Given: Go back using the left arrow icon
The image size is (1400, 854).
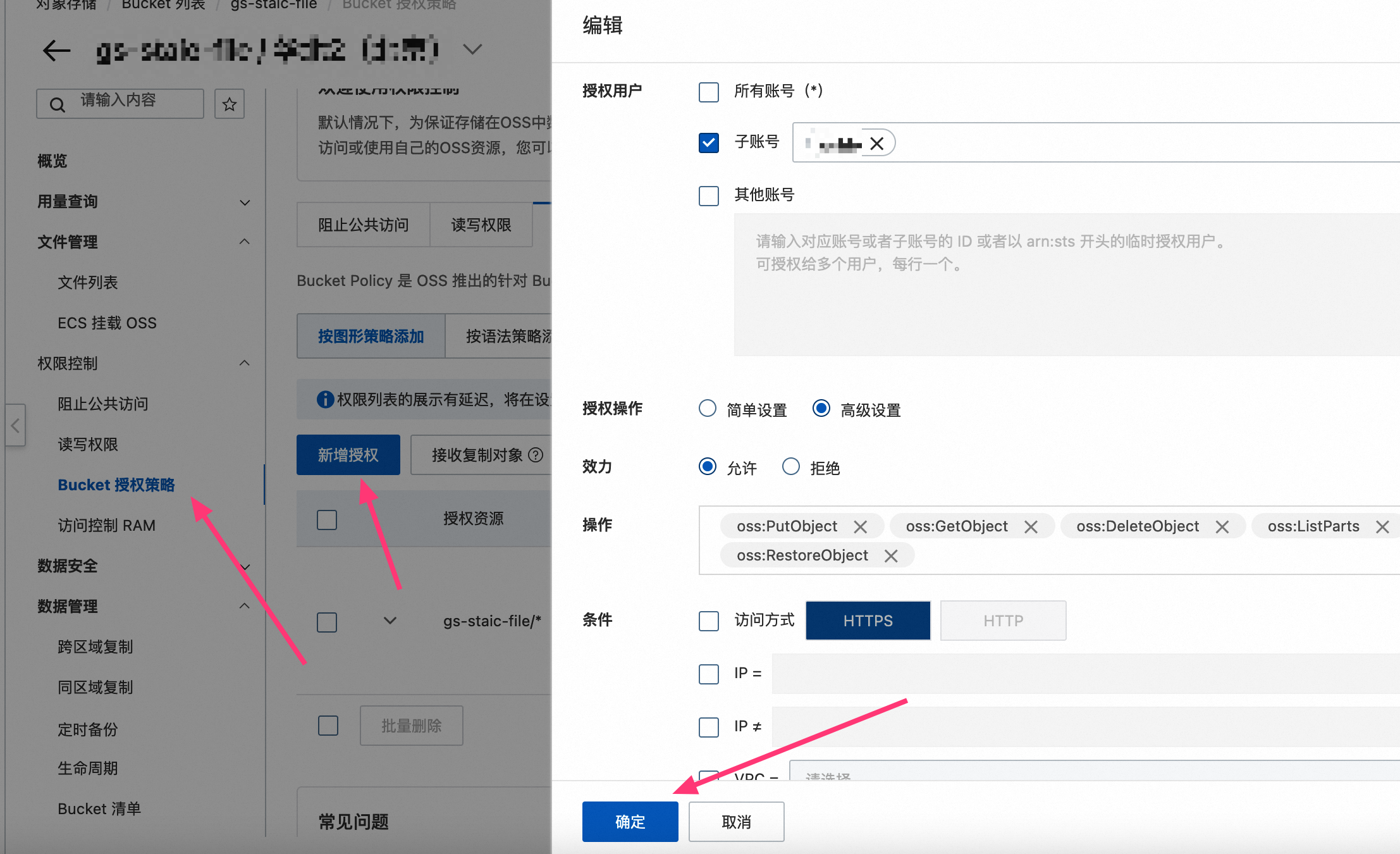Looking at the screenshot, I should tap(56, 50).
